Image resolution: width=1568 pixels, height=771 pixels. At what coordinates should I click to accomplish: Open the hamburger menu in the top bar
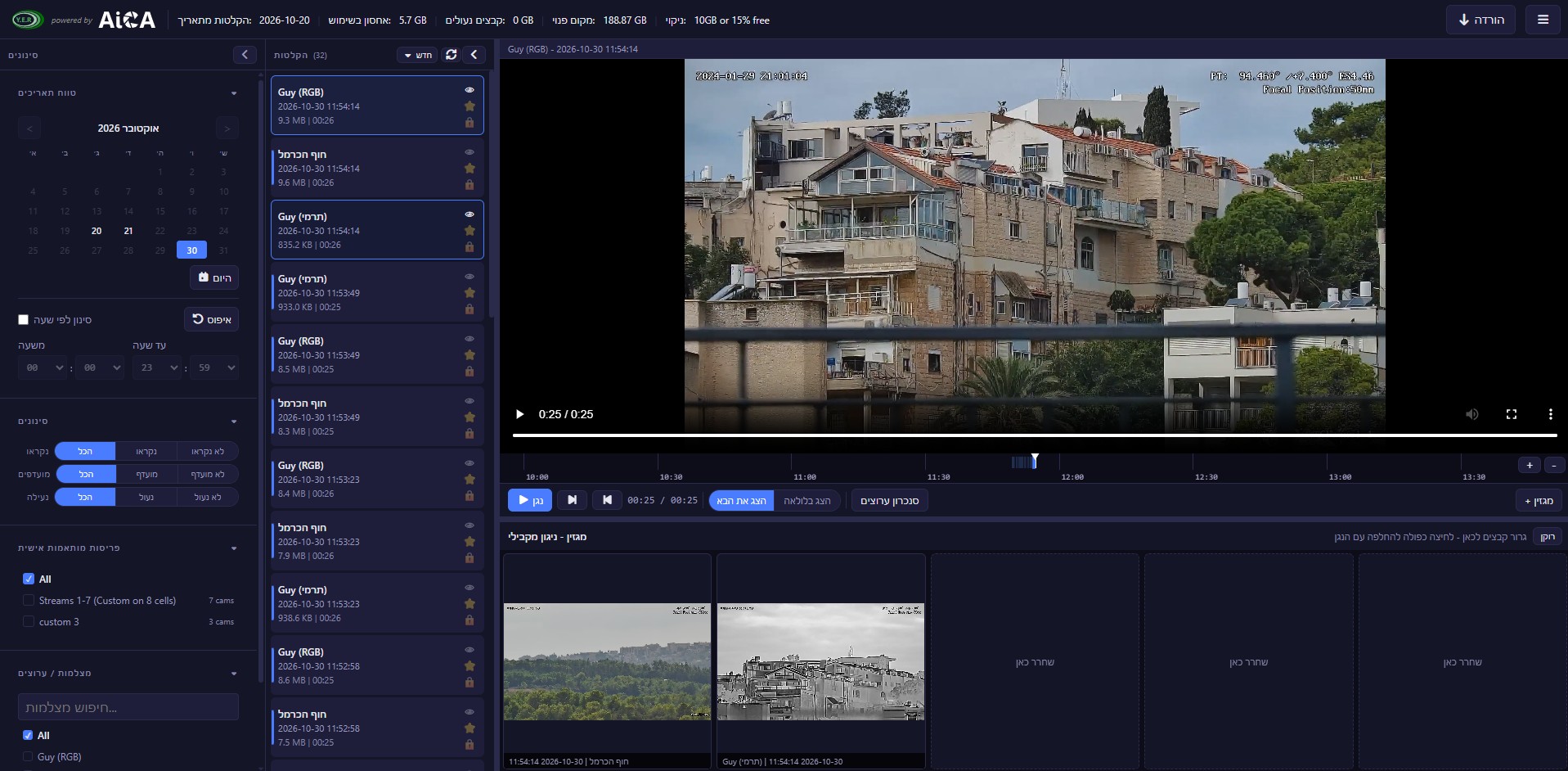pyautogui.click(x=1543, y=20)
